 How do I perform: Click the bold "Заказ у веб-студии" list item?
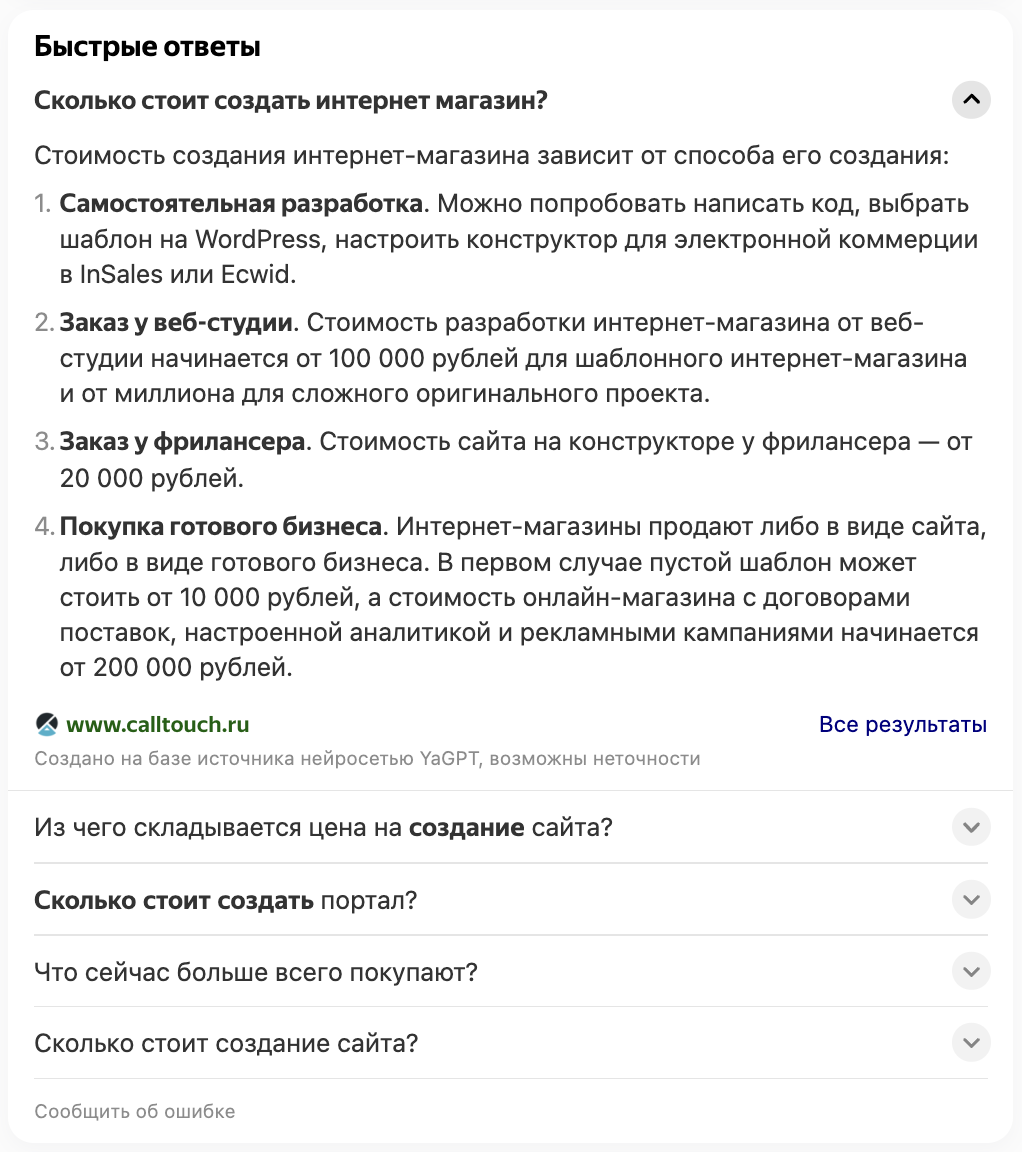[176, 323]
